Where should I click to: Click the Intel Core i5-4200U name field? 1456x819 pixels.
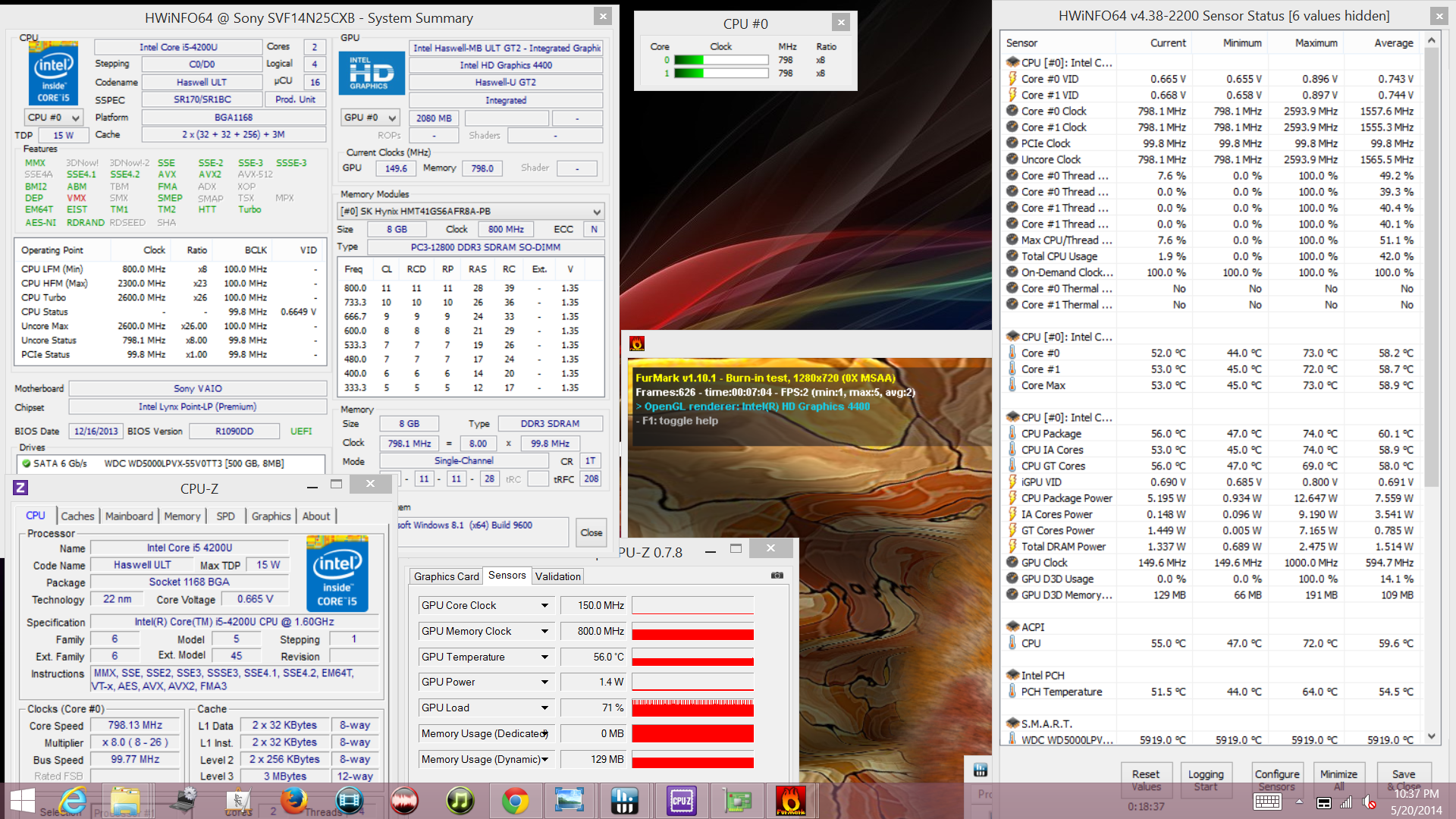pos(177,47)
